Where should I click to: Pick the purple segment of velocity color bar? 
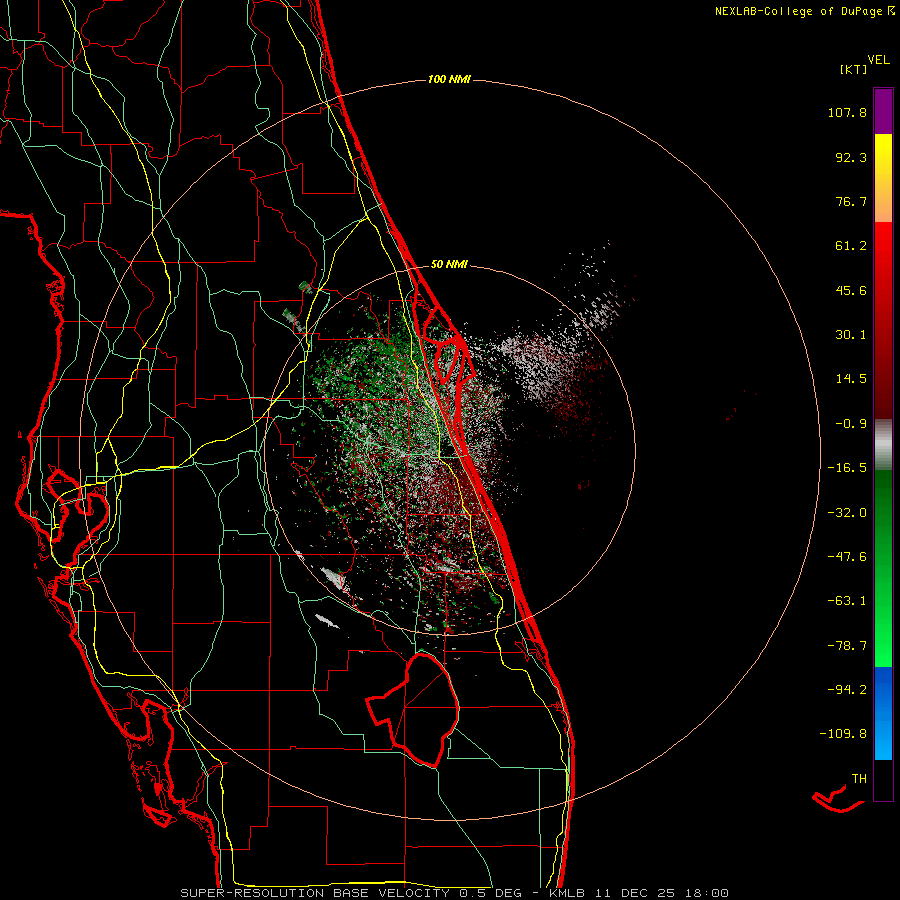[x=883, y=111]
